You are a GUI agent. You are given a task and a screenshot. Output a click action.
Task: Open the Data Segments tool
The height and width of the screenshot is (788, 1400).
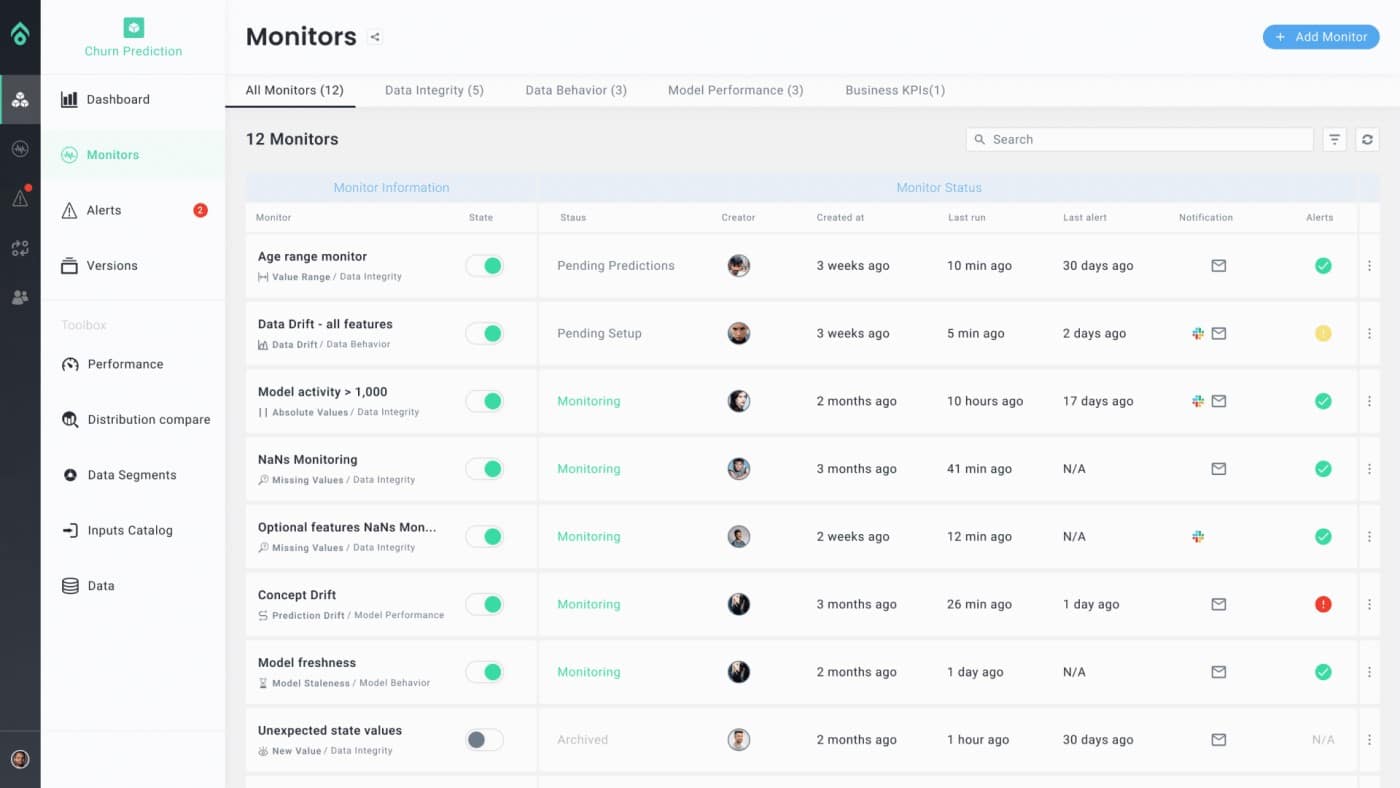point(130,474)
